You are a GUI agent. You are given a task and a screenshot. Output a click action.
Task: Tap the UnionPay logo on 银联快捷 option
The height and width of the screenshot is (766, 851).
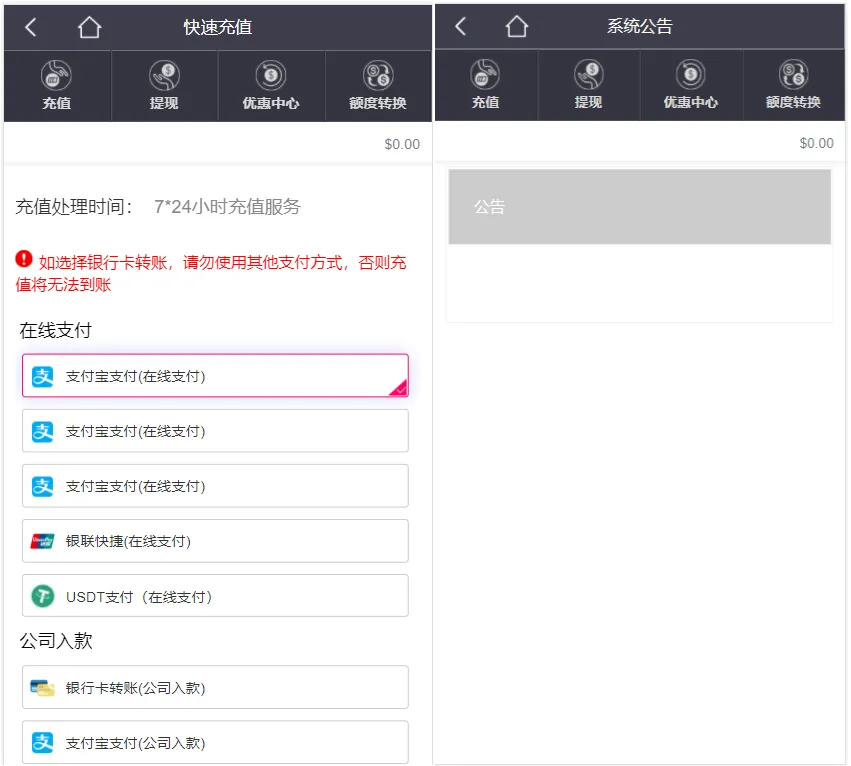pos(41,541)
